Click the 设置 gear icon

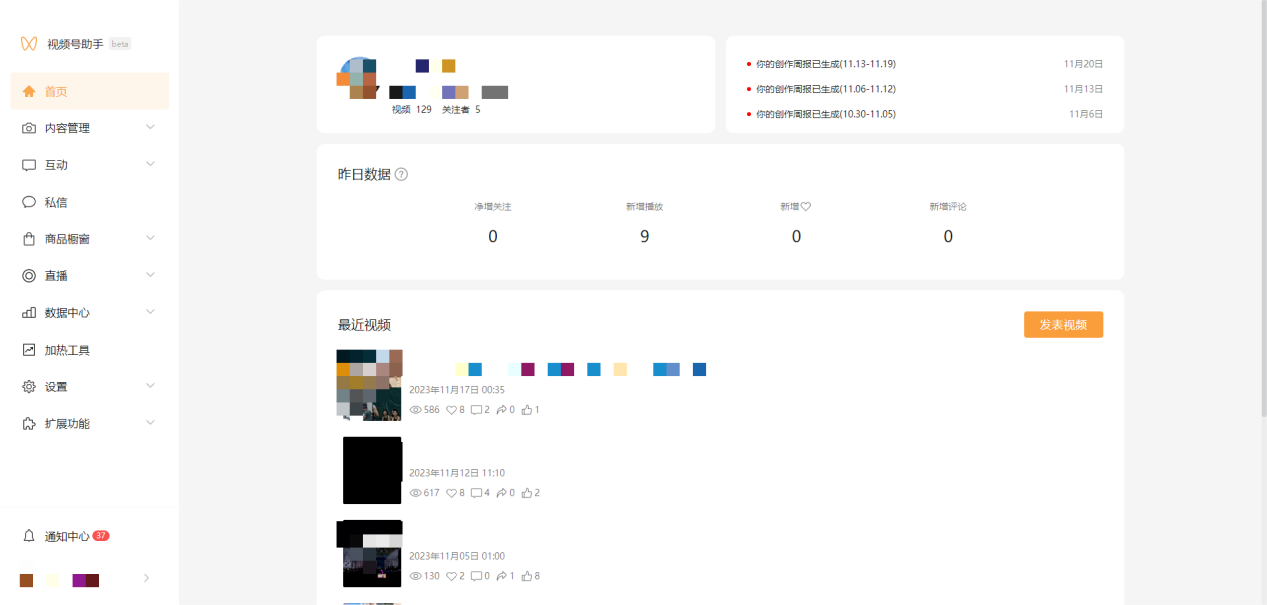(29, 387)
